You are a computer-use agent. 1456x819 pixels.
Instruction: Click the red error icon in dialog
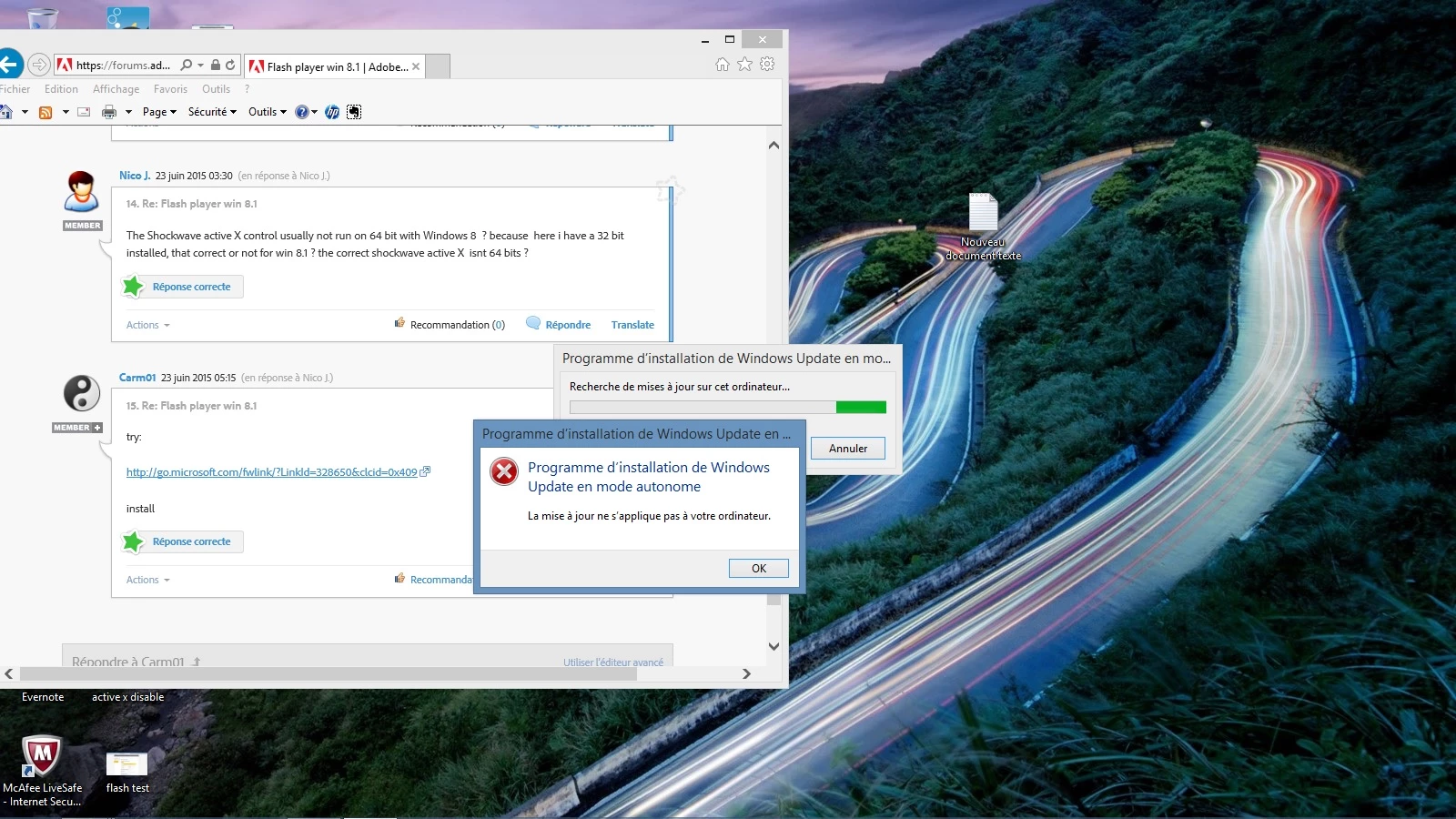(x=503, y=471)
